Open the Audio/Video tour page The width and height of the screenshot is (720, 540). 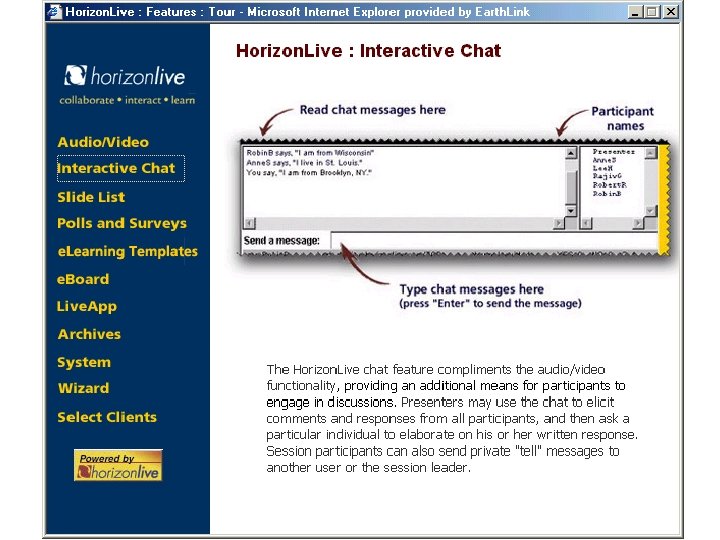(x=103, y=142)
